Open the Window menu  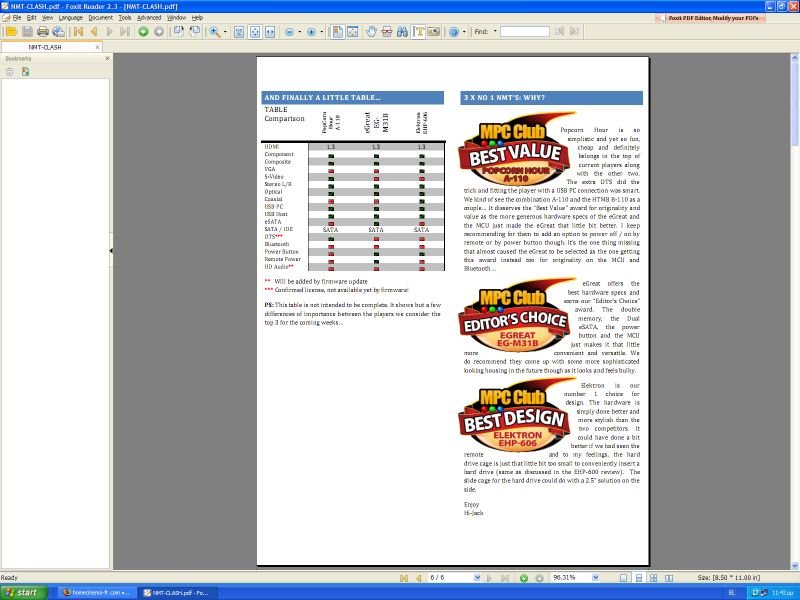pos(177,18)
